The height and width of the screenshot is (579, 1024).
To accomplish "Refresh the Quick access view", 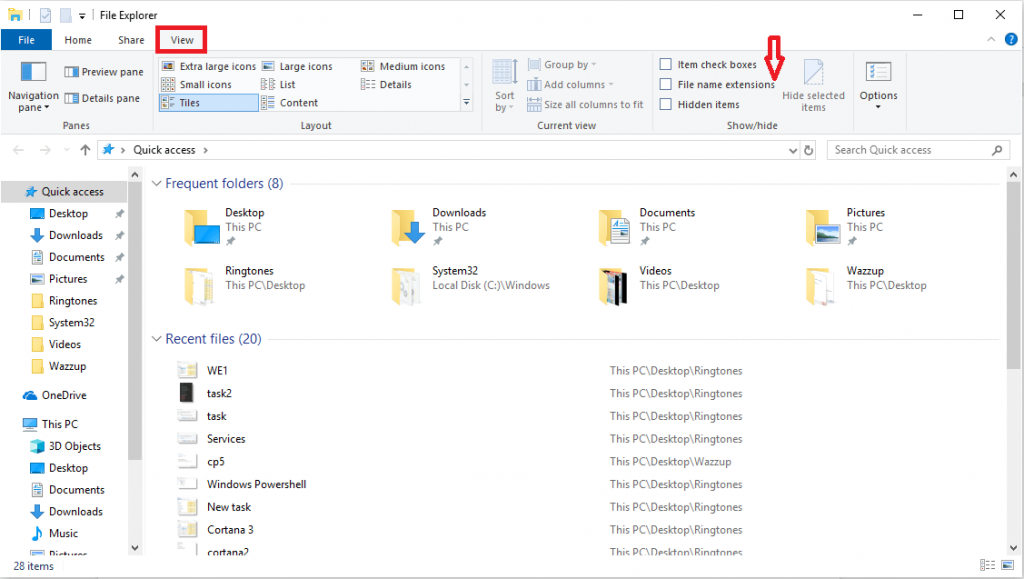I will click(x=808, y=150).
